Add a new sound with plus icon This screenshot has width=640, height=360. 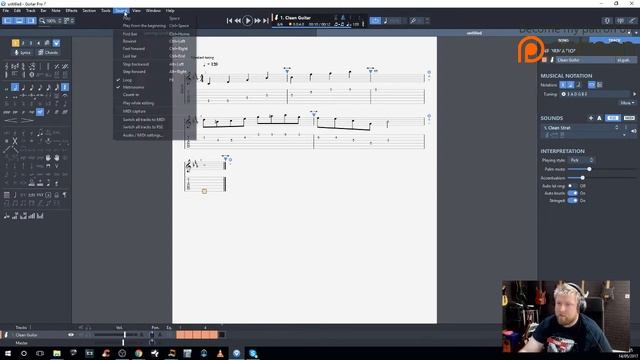(x=591, y=118)
